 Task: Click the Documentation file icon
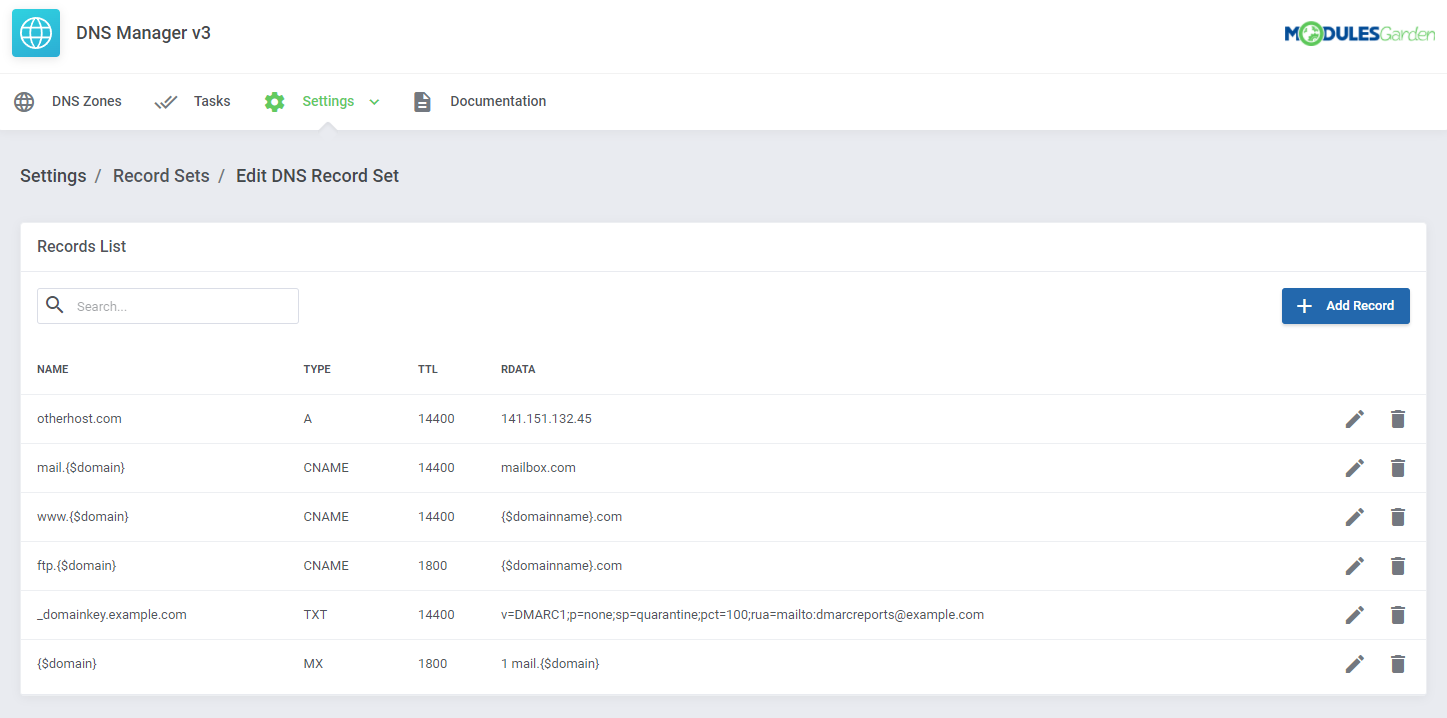pos(422,102)
